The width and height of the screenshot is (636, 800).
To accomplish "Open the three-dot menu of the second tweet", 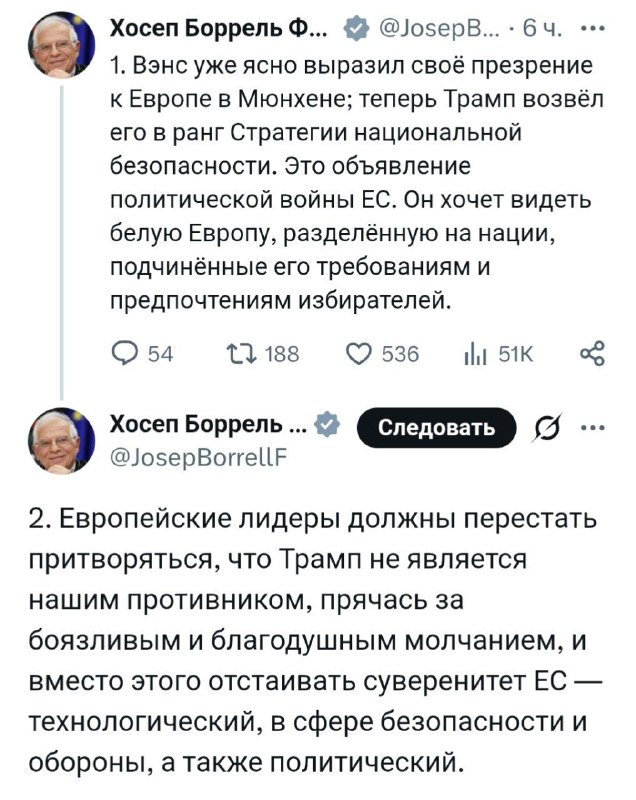I will tap(598, 428).
